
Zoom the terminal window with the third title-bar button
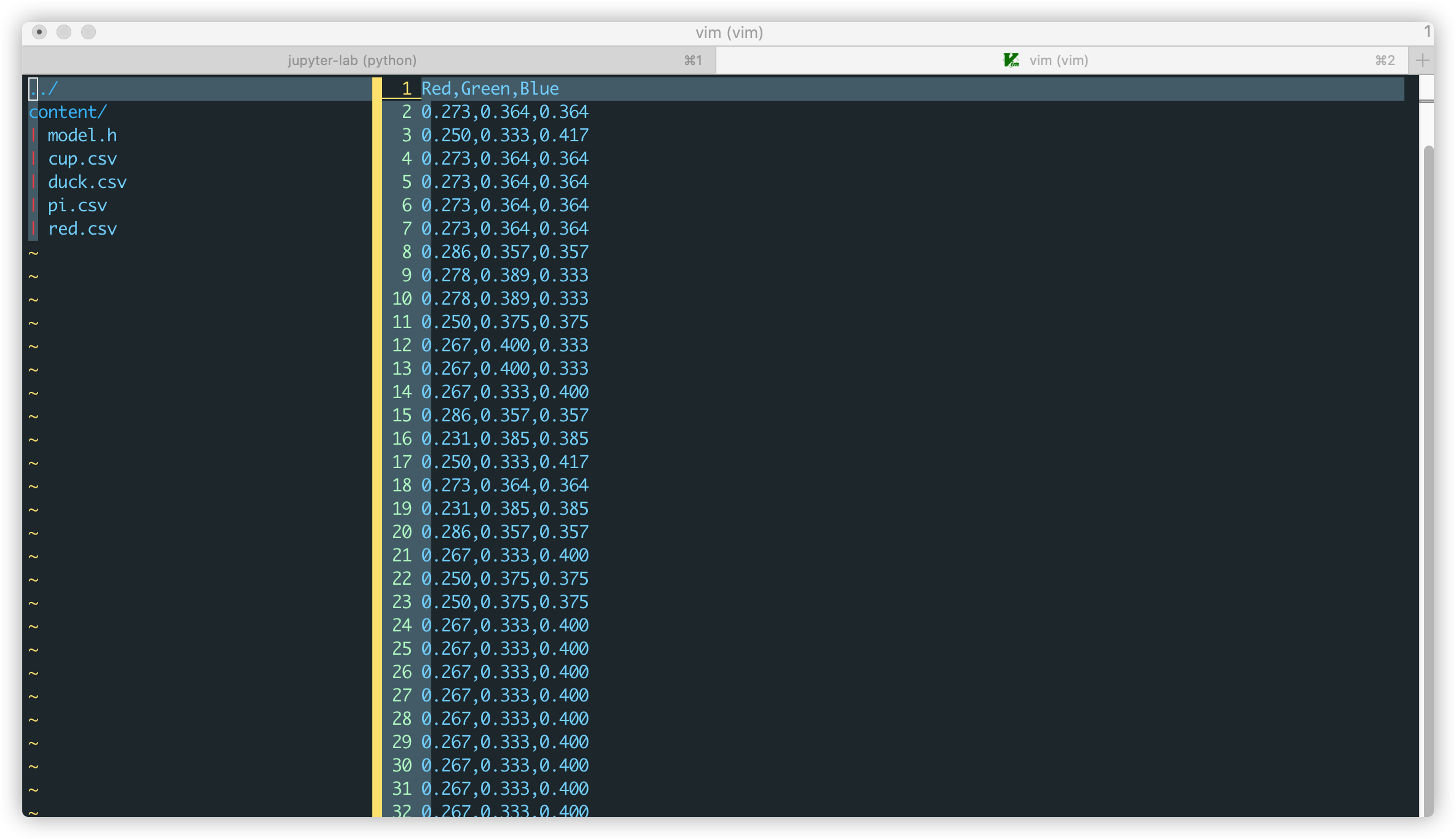click(88, 32)
